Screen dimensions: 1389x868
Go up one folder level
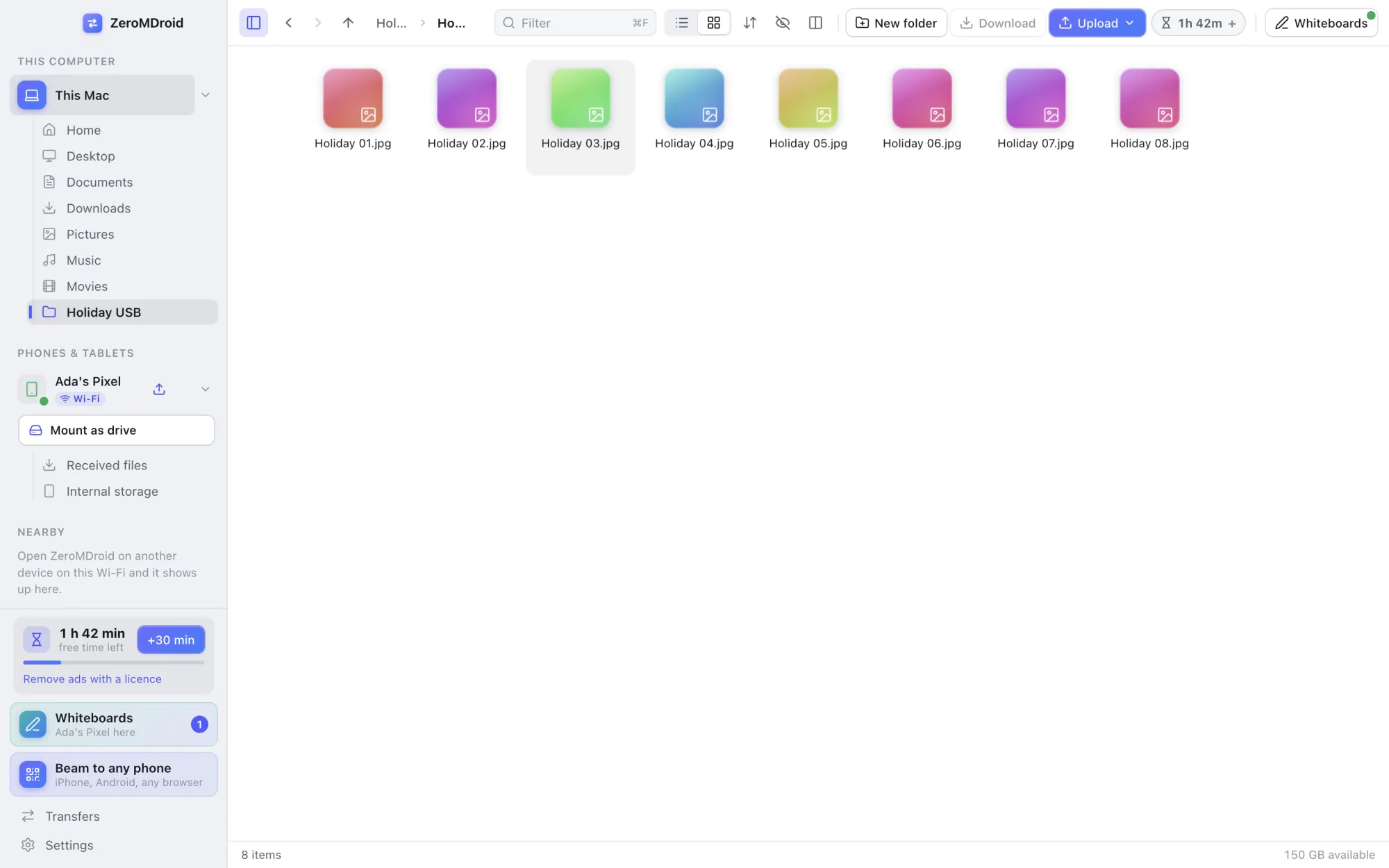point(348,23)
